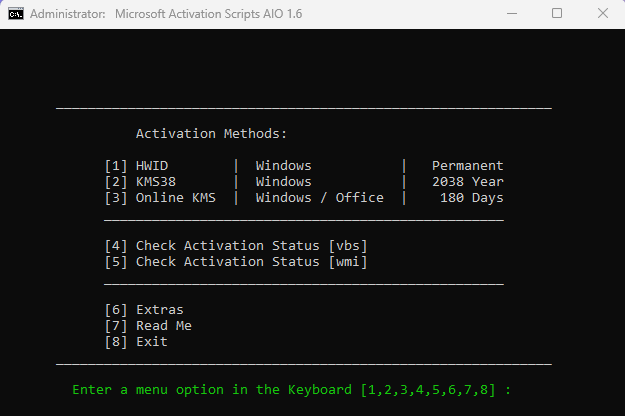
Task: Click the command prompt icon in title bar
Action: click(x=16, y=14)
